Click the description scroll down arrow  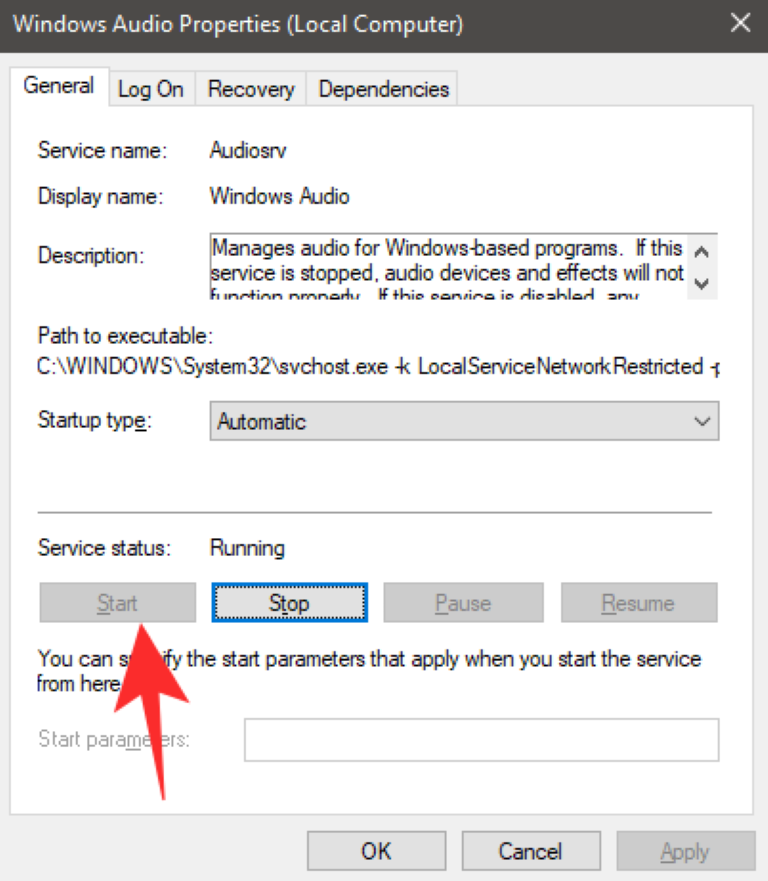click(x=702, y=283)
